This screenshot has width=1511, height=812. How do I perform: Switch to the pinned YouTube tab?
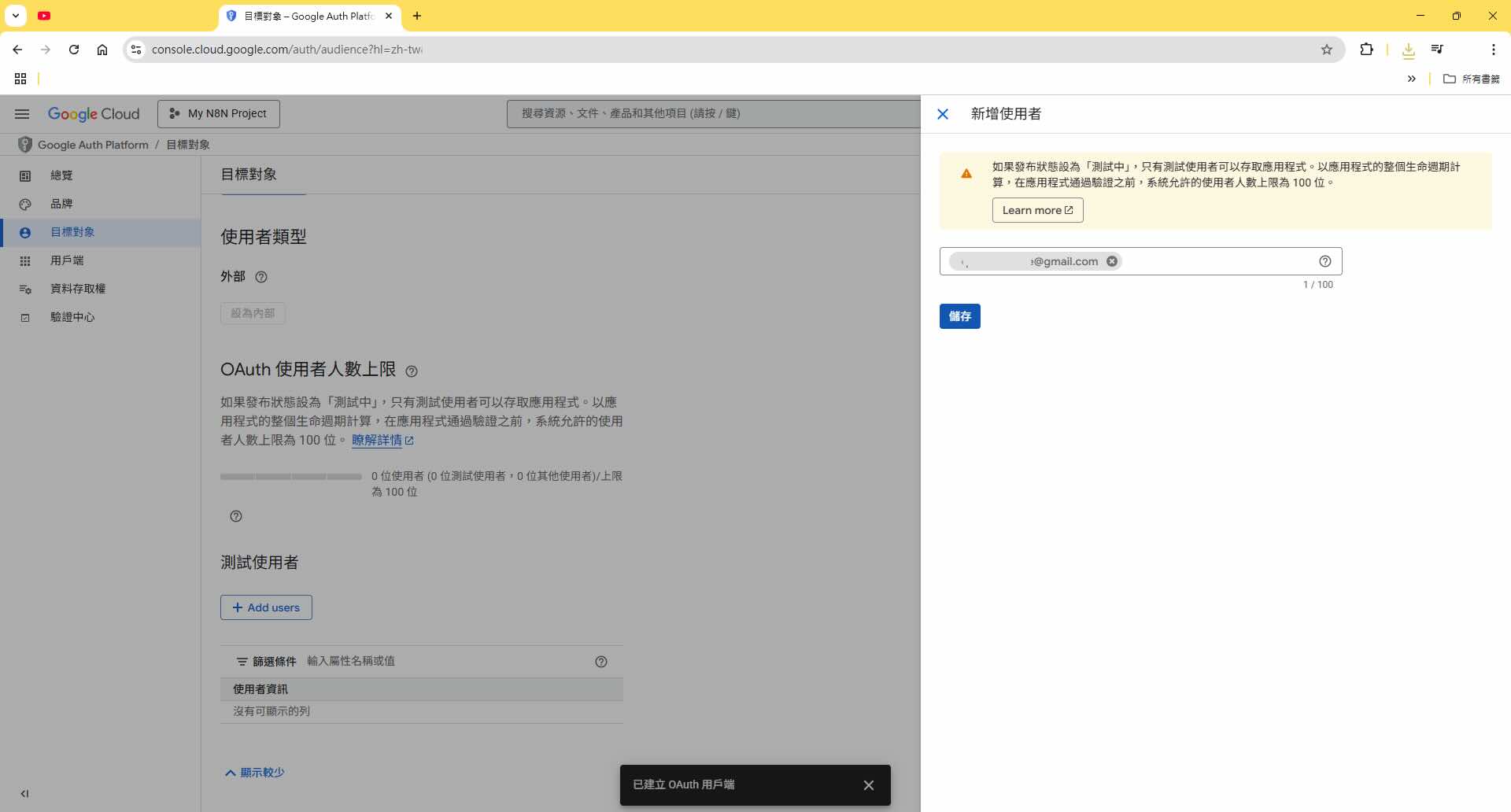44,16
